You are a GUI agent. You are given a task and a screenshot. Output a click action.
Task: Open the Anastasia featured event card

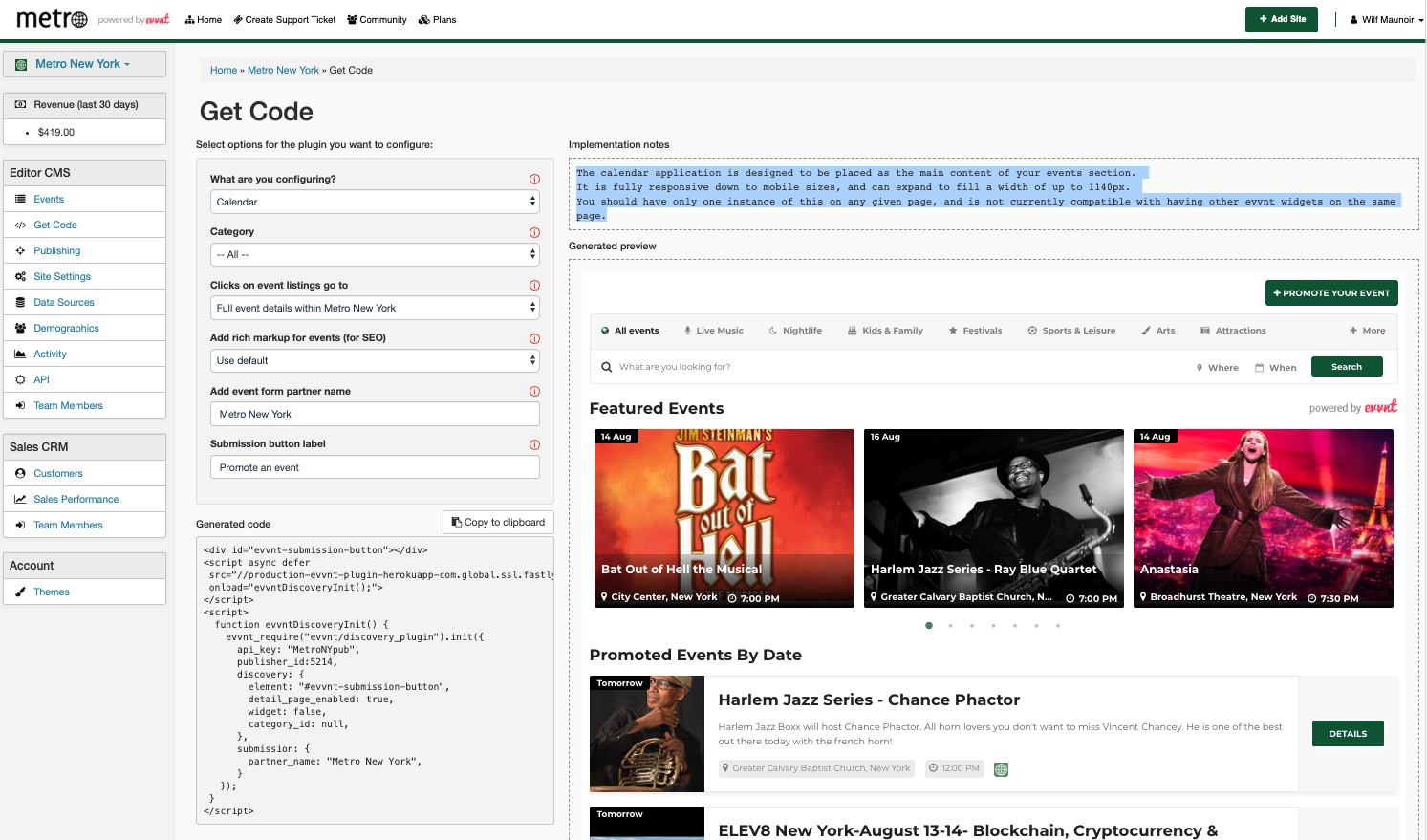point(1264,518)
